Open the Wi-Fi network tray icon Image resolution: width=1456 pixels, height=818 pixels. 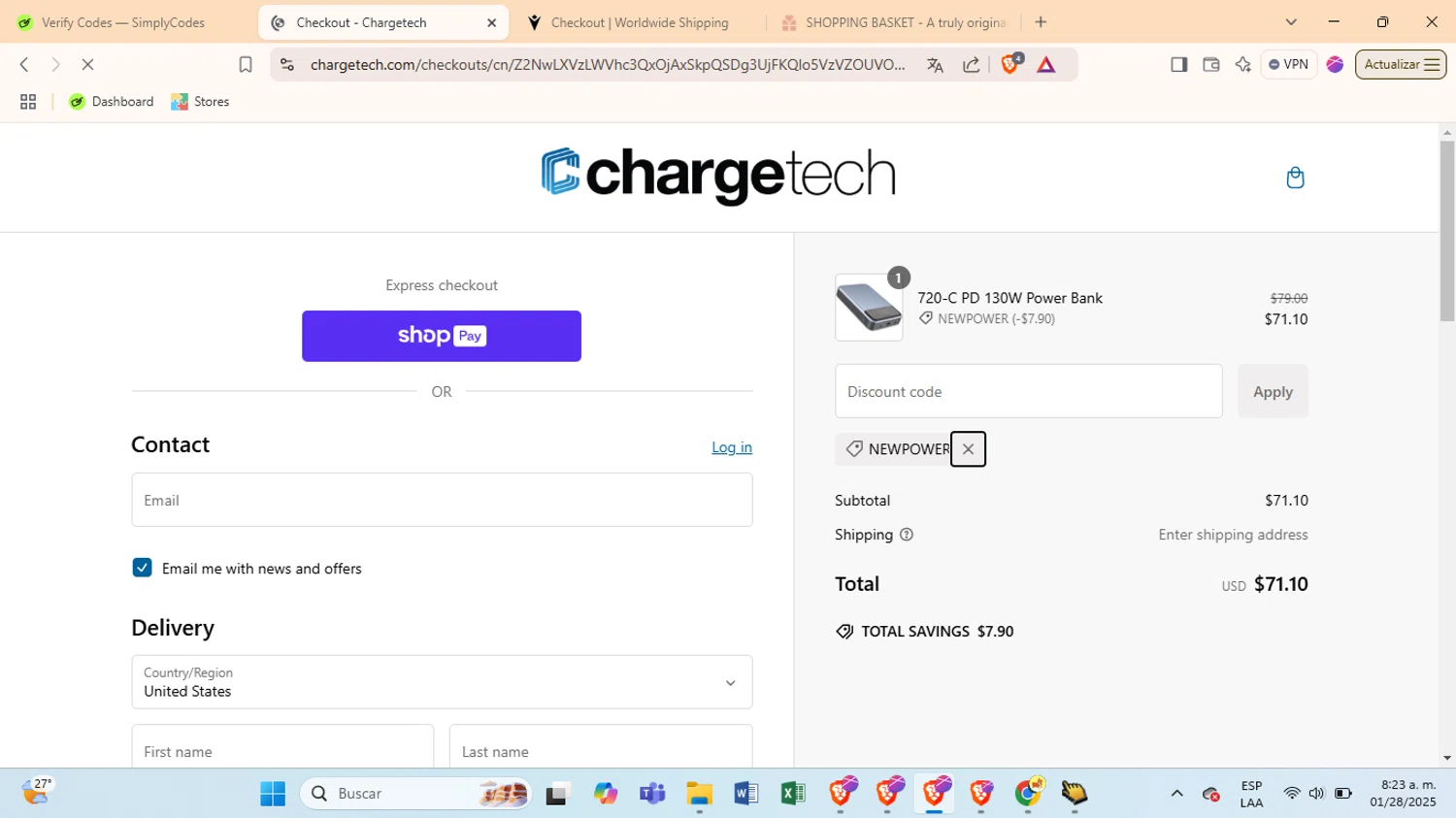click(1291, 794)
